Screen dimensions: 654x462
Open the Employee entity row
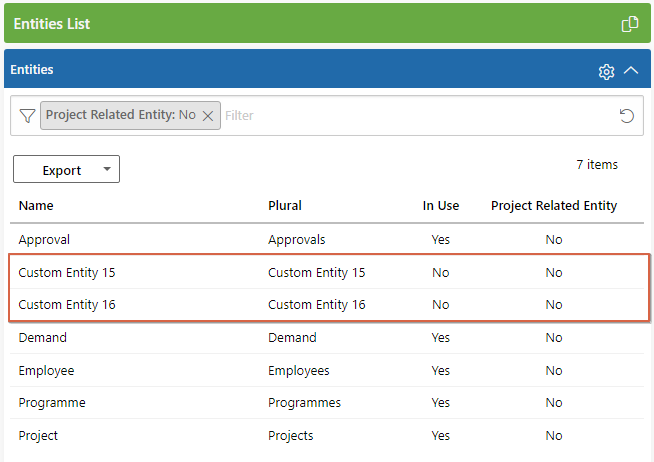tap(327, 370)
